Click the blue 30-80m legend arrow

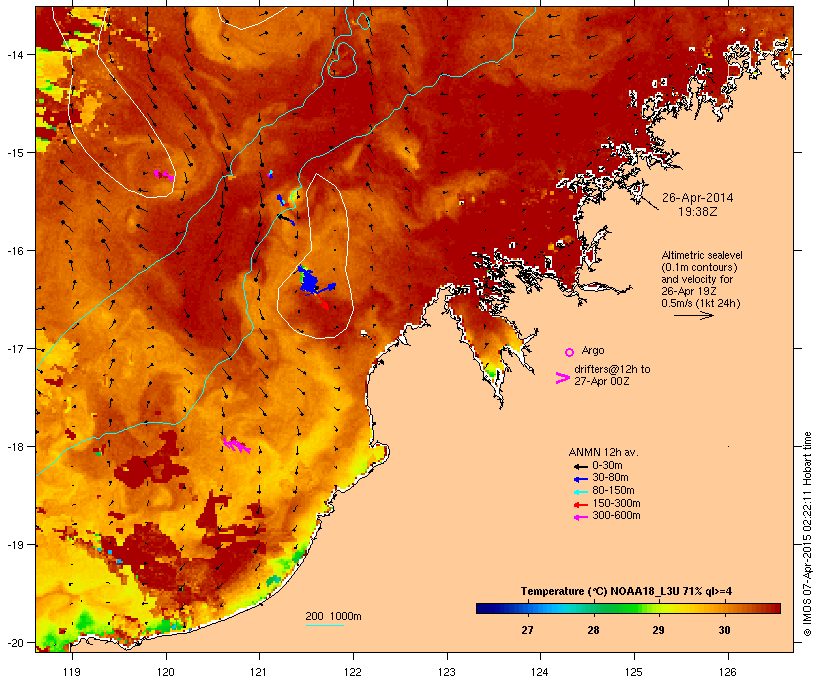[x=580, y=479]
